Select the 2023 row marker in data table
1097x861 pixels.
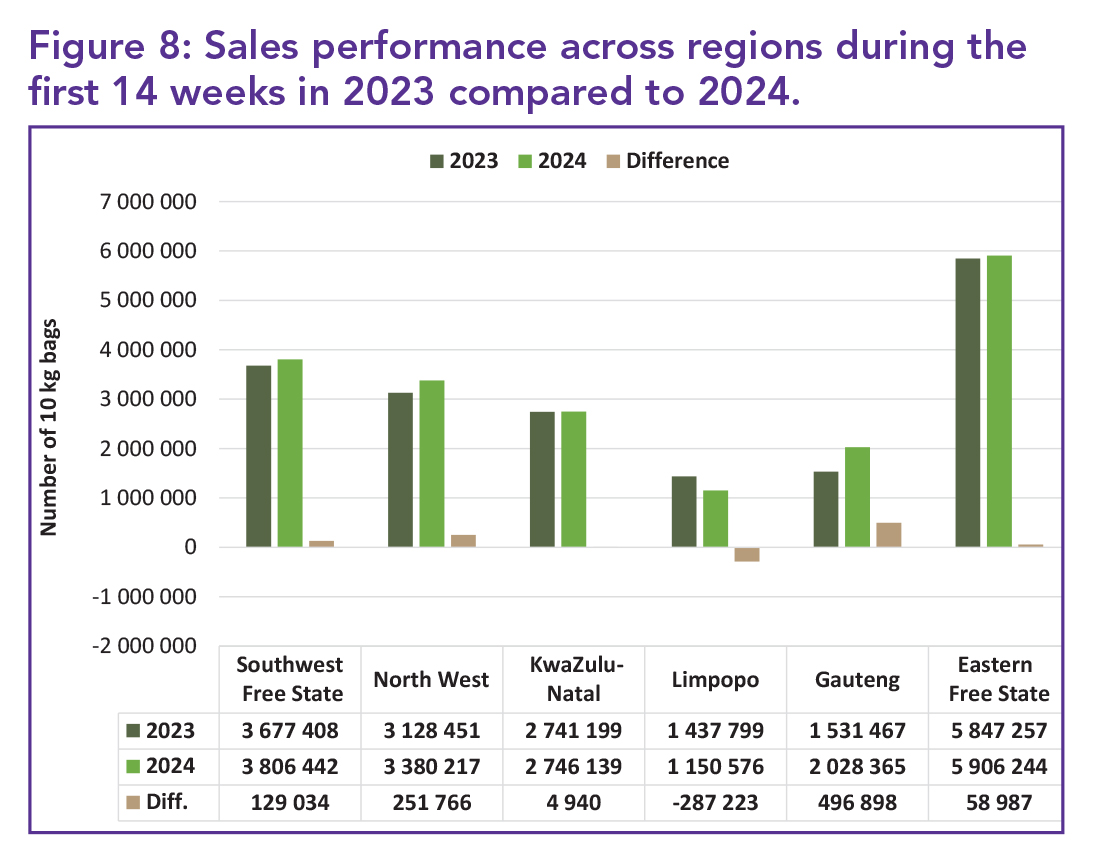tap(133, 730)
